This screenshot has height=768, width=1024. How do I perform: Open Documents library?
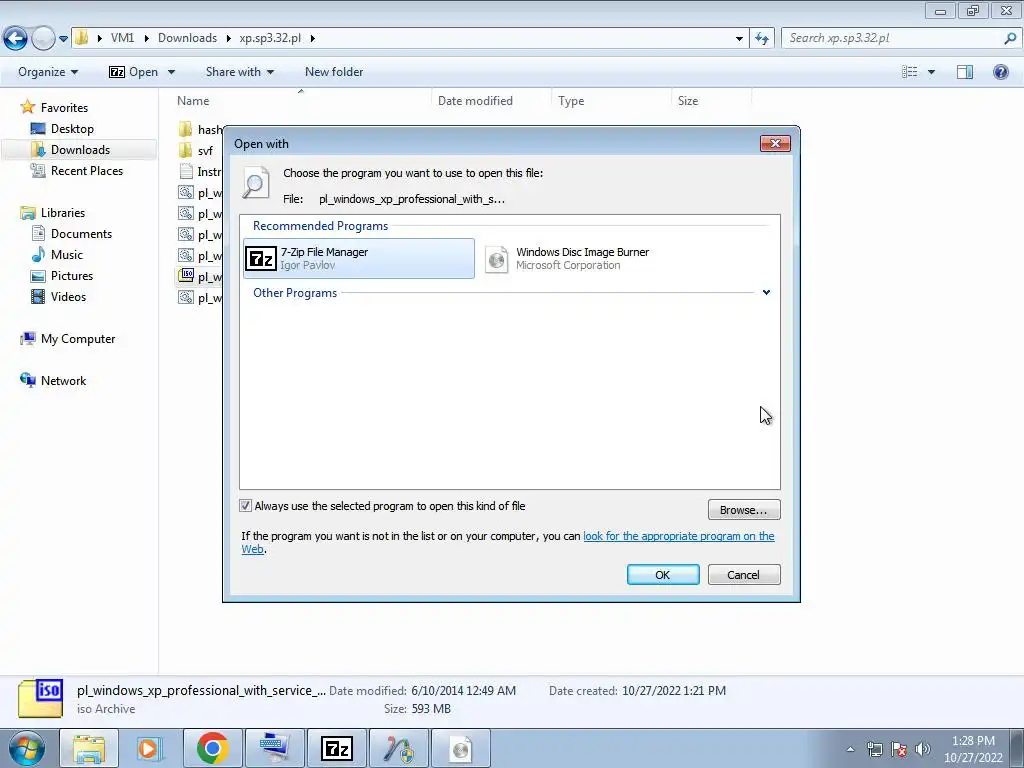click(x=81, y=234)
